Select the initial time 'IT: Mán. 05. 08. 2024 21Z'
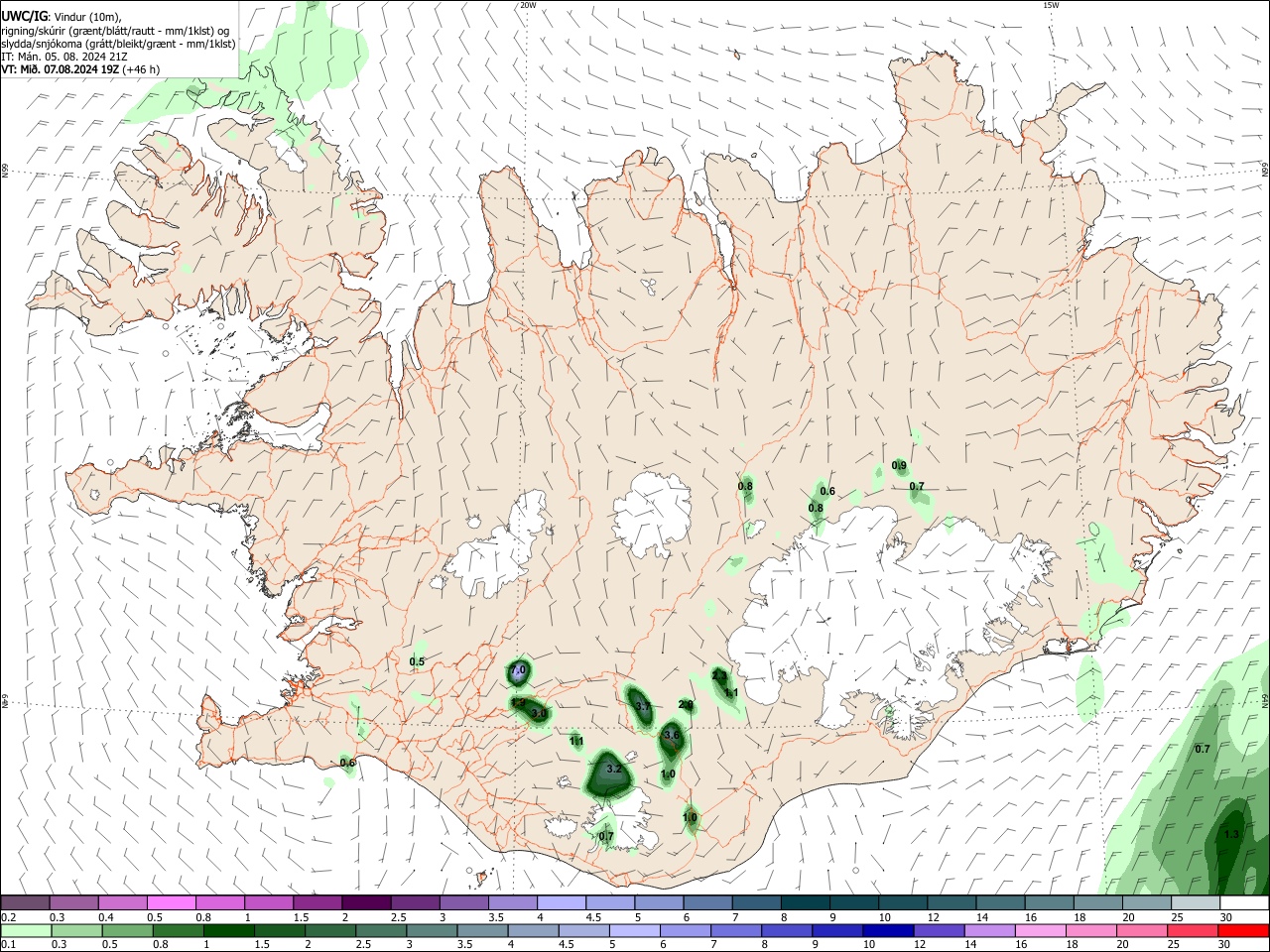 point(63,57)
